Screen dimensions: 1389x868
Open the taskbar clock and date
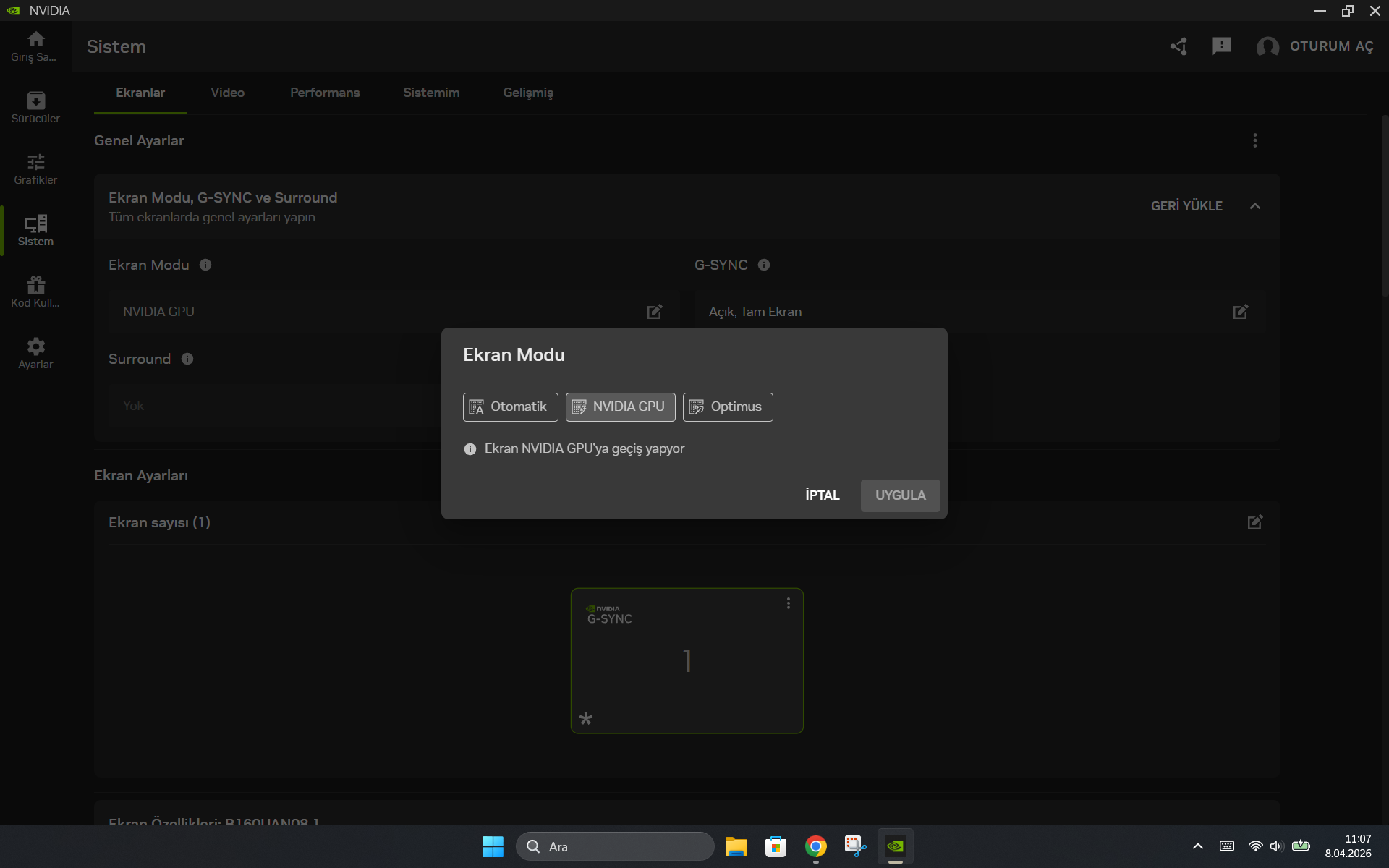tap(1348, 846)
